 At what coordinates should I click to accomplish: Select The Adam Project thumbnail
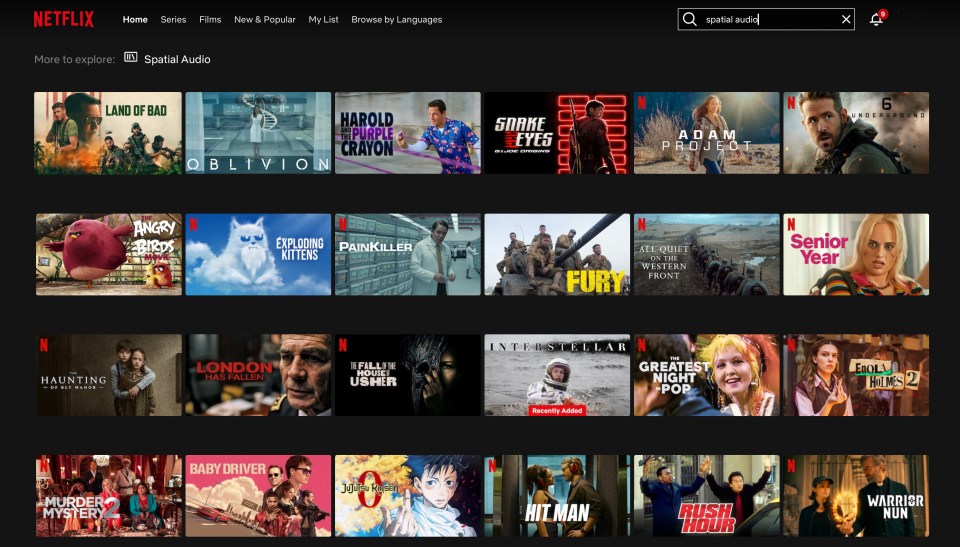(707, 133)
